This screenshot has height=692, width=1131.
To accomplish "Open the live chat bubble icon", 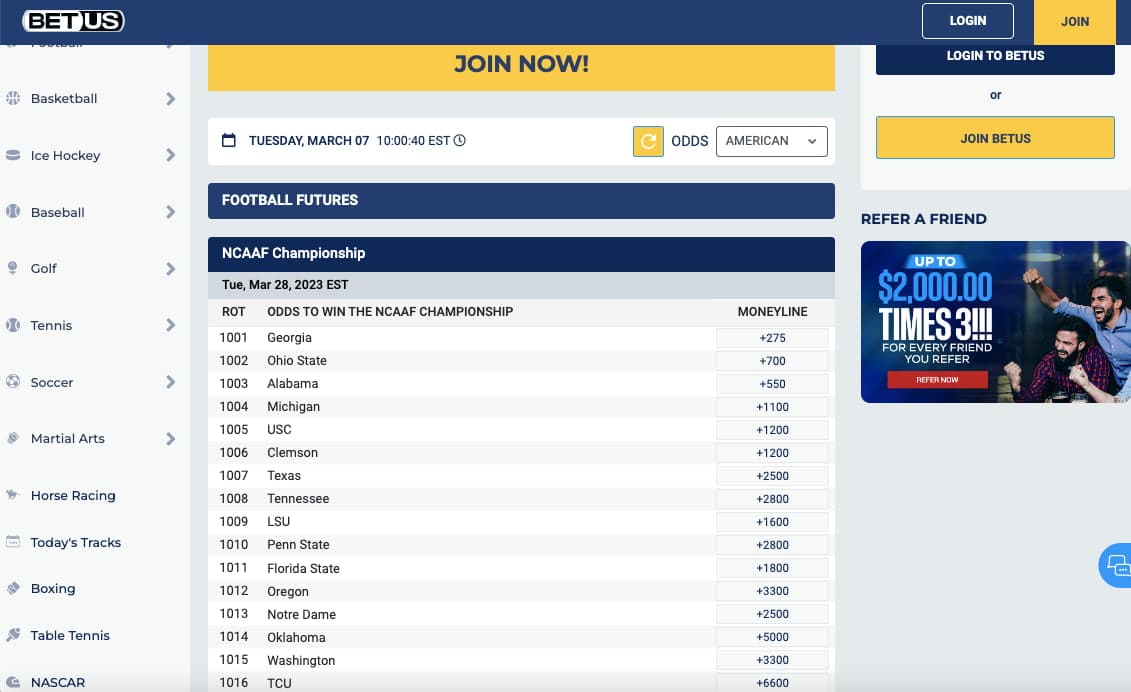I will click(1116, 565).
